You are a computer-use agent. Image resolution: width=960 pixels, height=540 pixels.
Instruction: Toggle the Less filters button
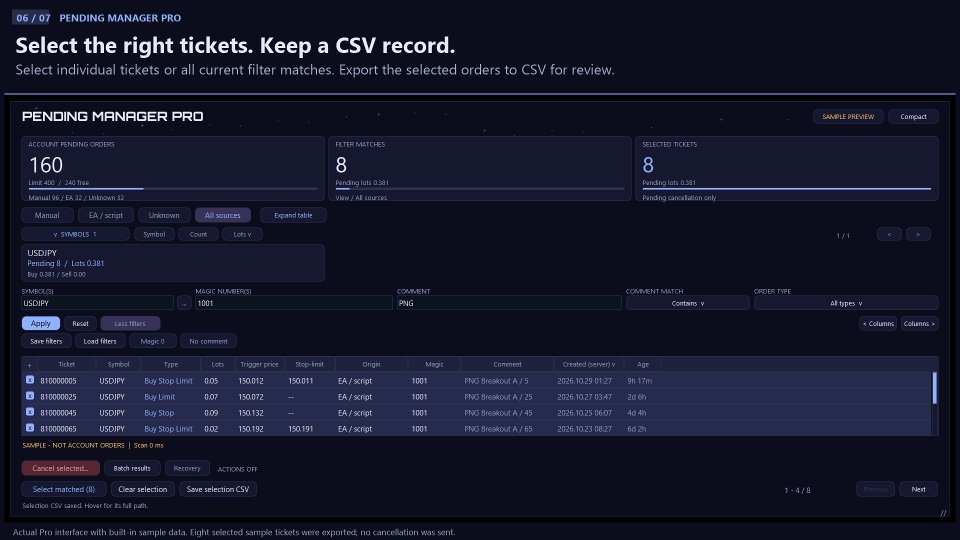click(130, 323)
